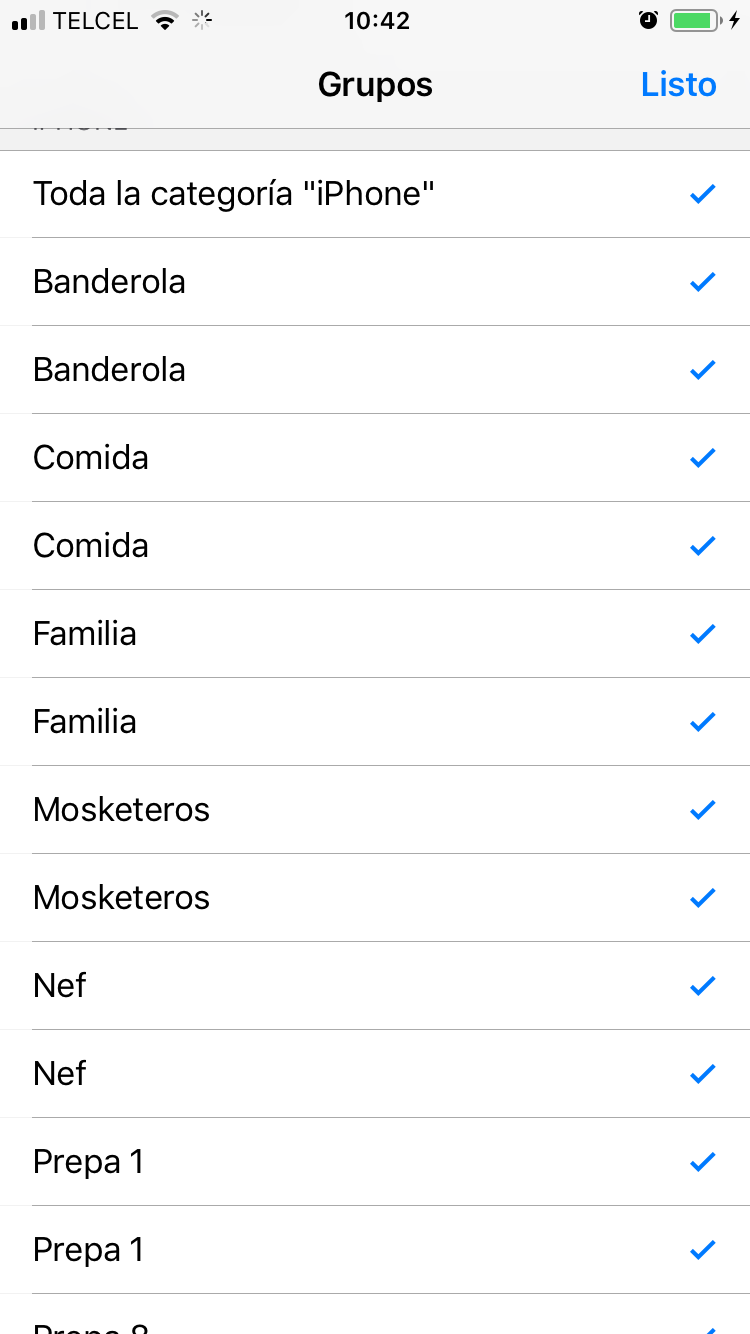Toggle checkmark on the first Comida group
750x1334 pixels.
[703, 458]
